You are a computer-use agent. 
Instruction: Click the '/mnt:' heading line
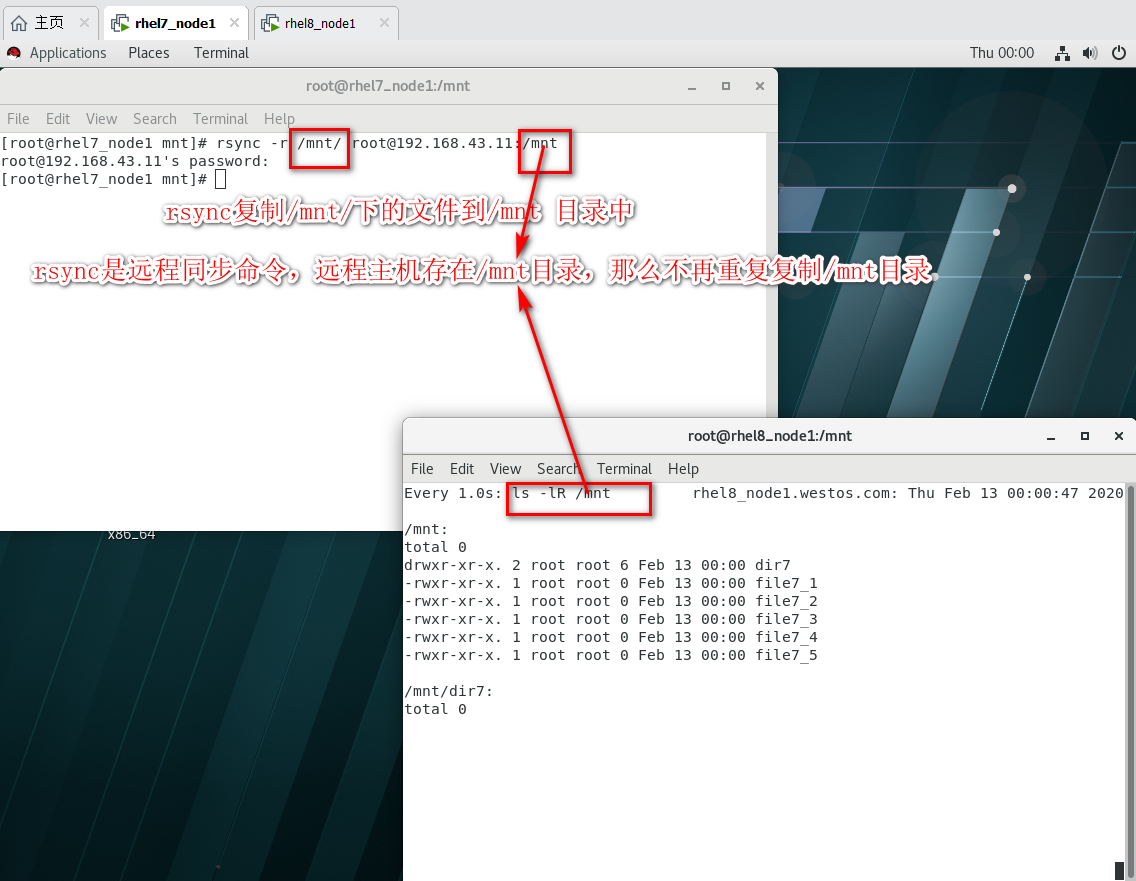426,530
